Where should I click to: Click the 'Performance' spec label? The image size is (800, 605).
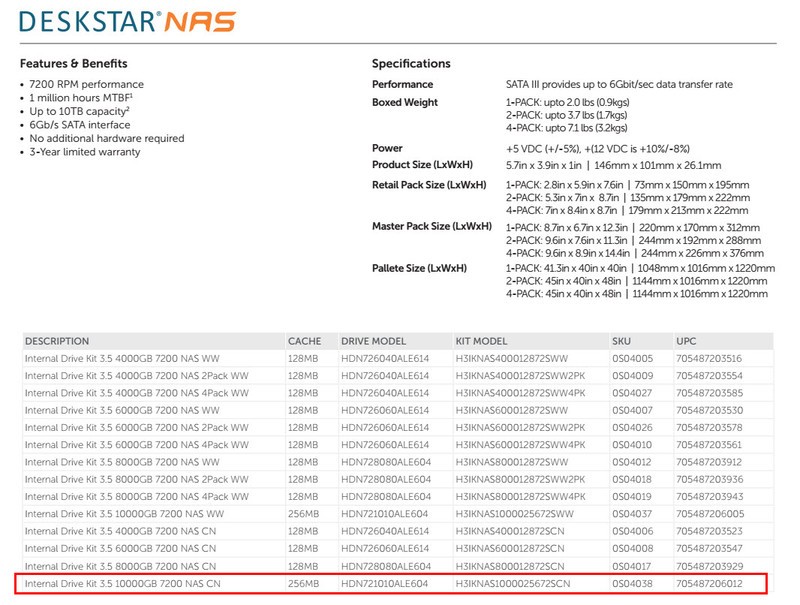(x=403, y=84)
